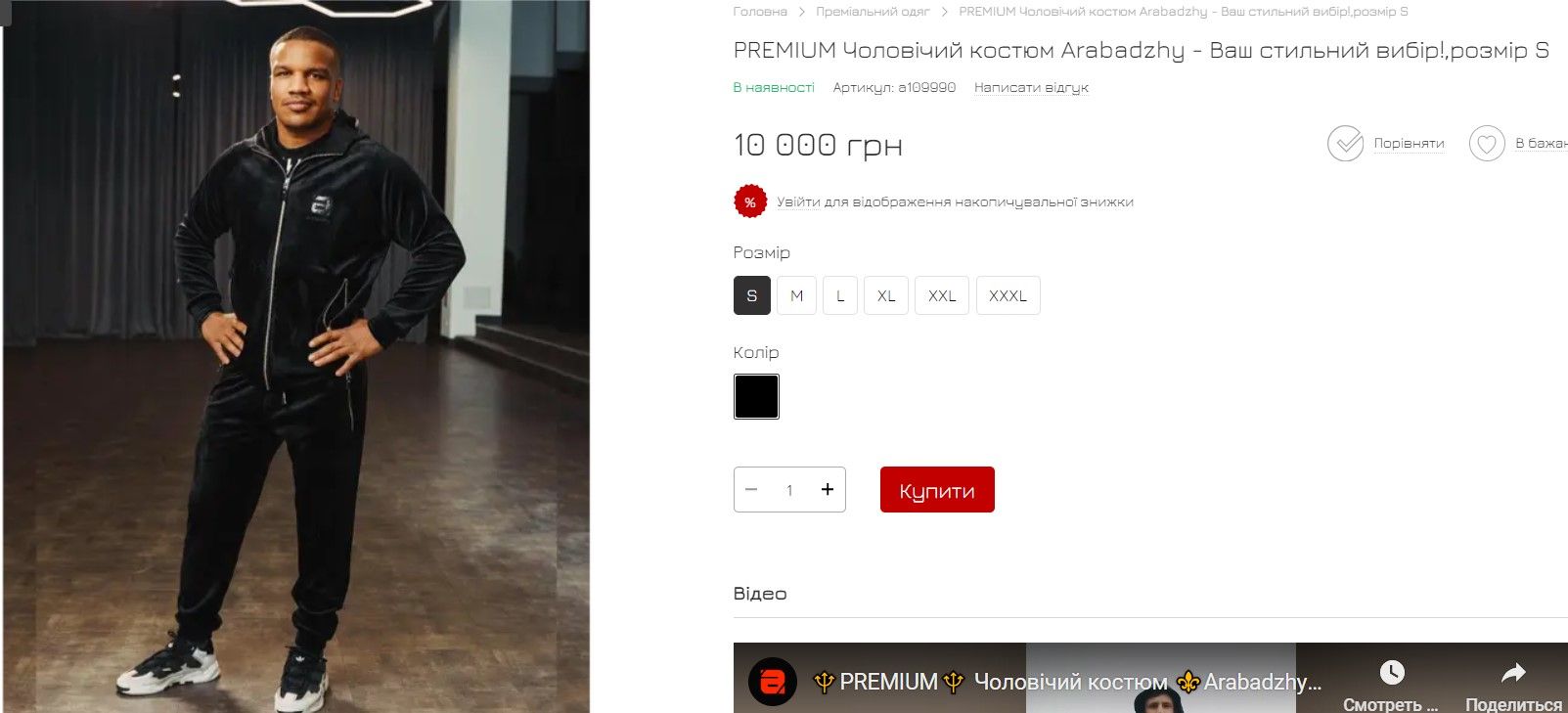Viewport: 1568px width, 713px height.
Task: Increase quantity with the plus button
Action: (828, 489)
